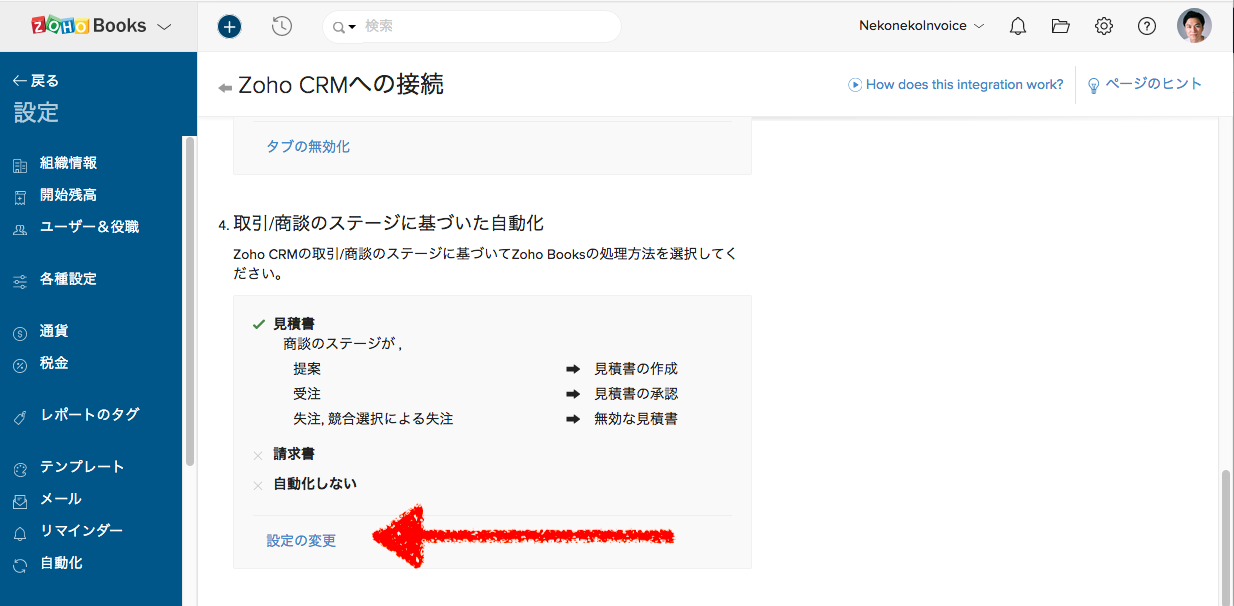Click the 見積書の承認 text
Image resolution: width=1234 pixels, height=606 pixels.
click(x=636, y=394)
